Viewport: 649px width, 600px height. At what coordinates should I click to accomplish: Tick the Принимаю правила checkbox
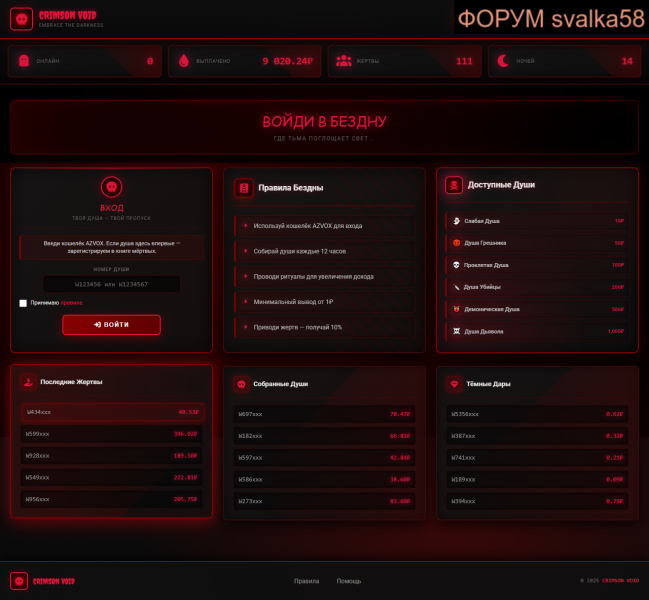(23, 302)
